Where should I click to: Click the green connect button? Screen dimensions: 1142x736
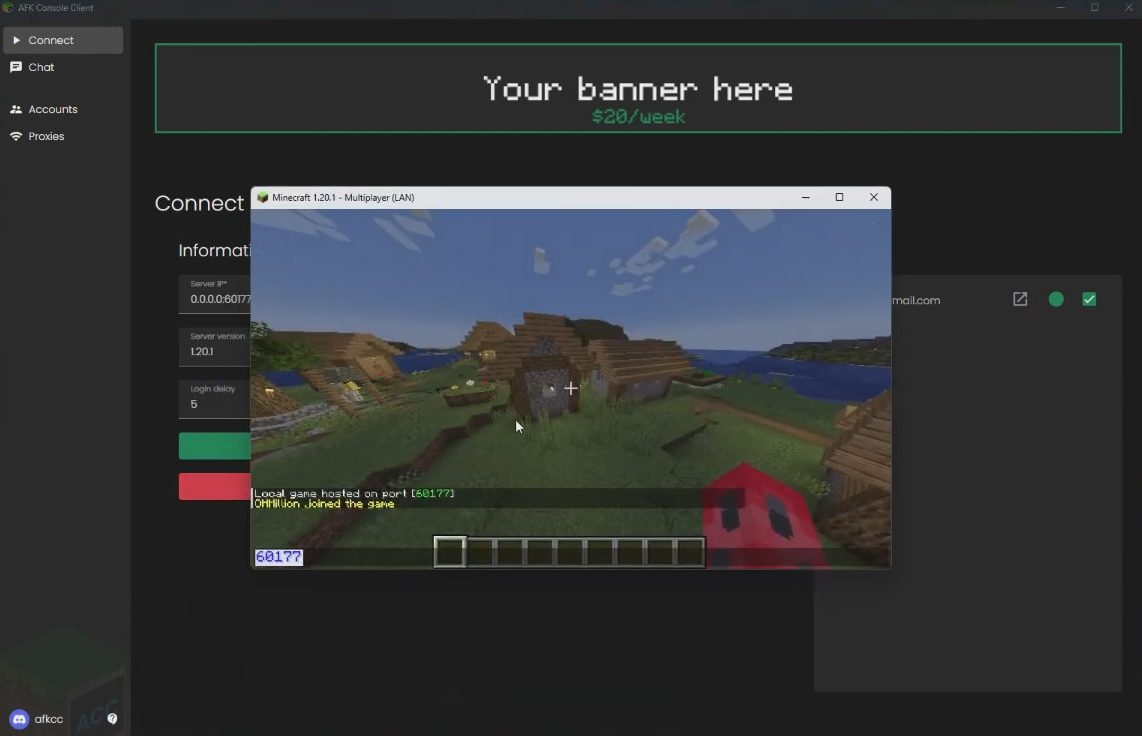215,446
